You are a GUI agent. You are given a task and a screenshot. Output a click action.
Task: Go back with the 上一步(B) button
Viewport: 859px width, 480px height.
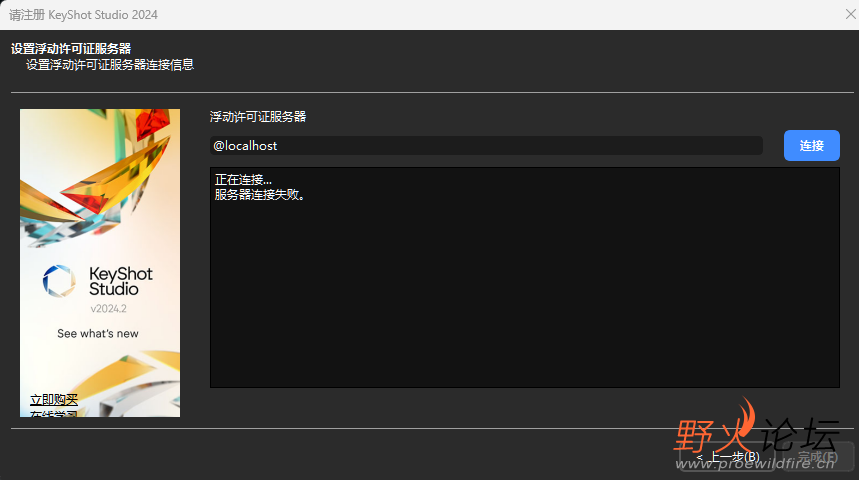click(x=728, y=456)
